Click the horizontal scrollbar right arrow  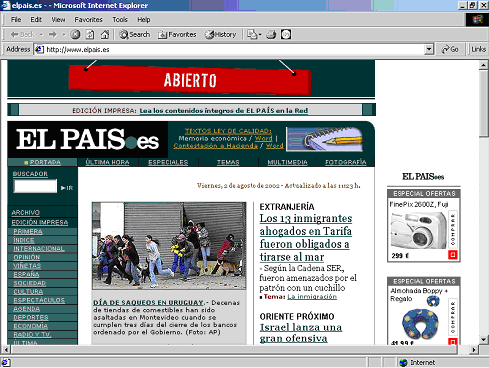point(474,350)
